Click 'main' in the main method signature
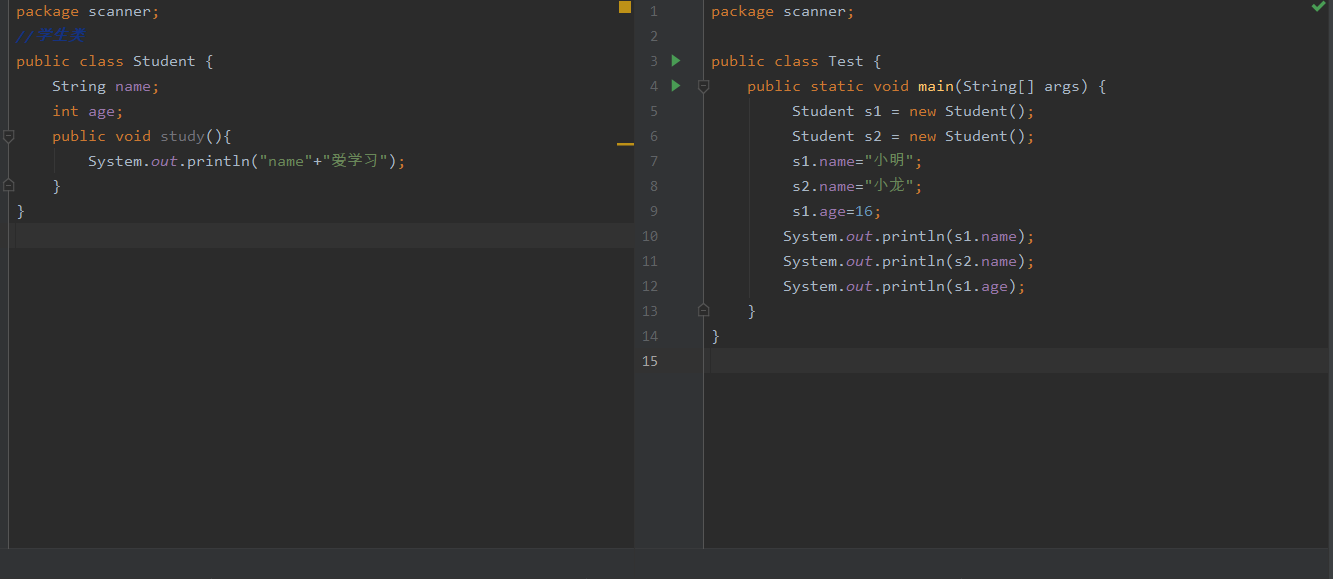 coord(936,86)
